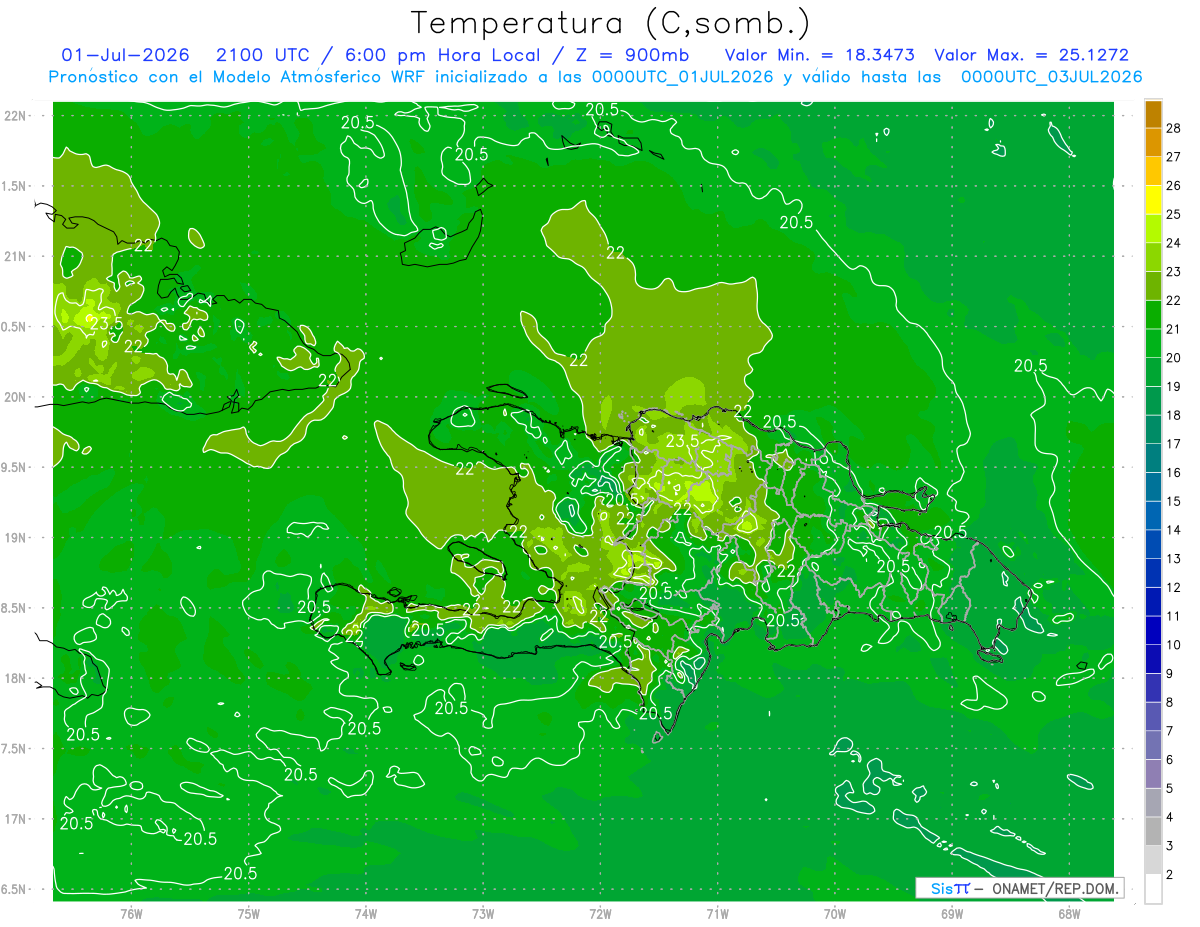
Task: Click the '0.5N' latitude axis label
Action: click(x=15, y=327)
